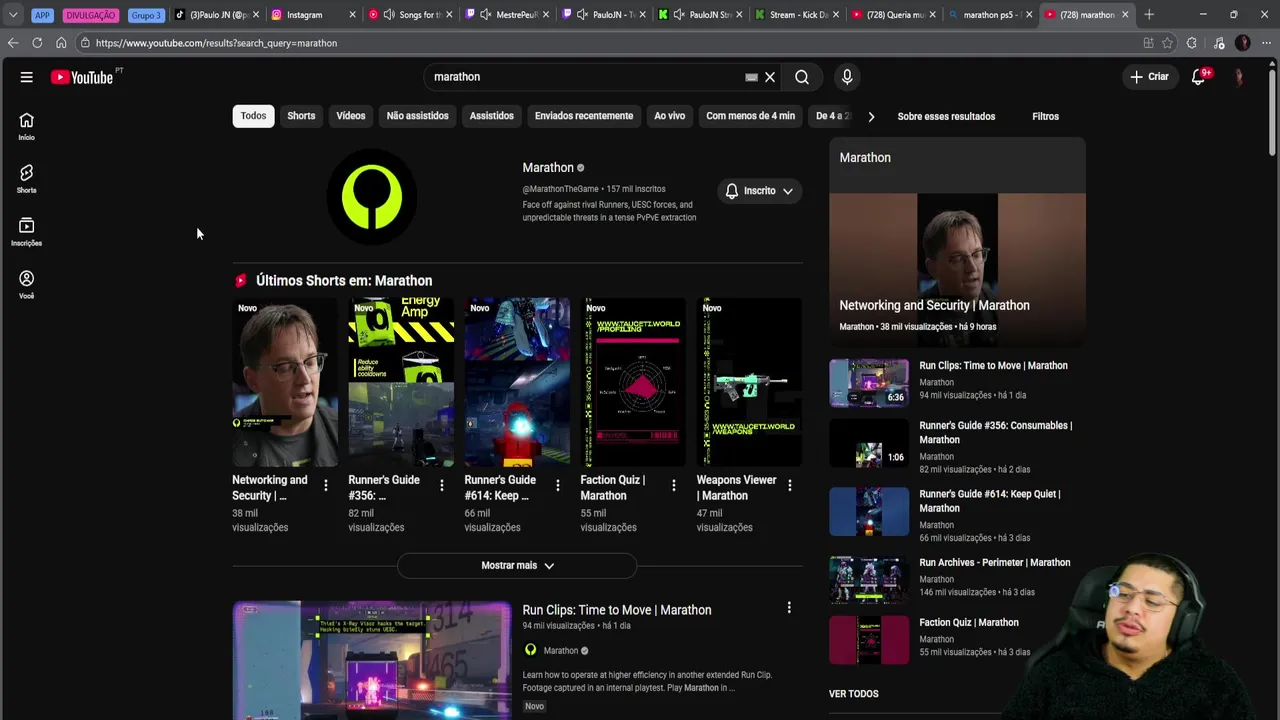Click the browser home button
Viewport: 1280px width, 720px height.
[61, 43]
